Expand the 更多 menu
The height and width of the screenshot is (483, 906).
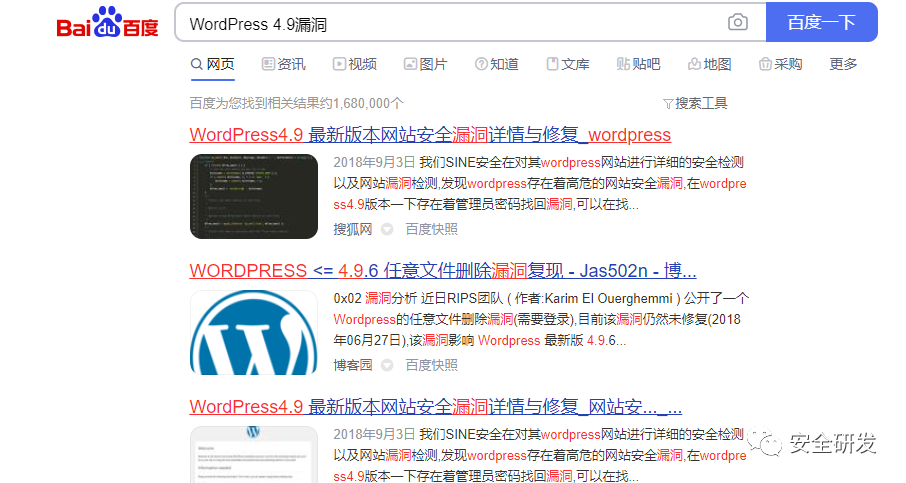843,64
